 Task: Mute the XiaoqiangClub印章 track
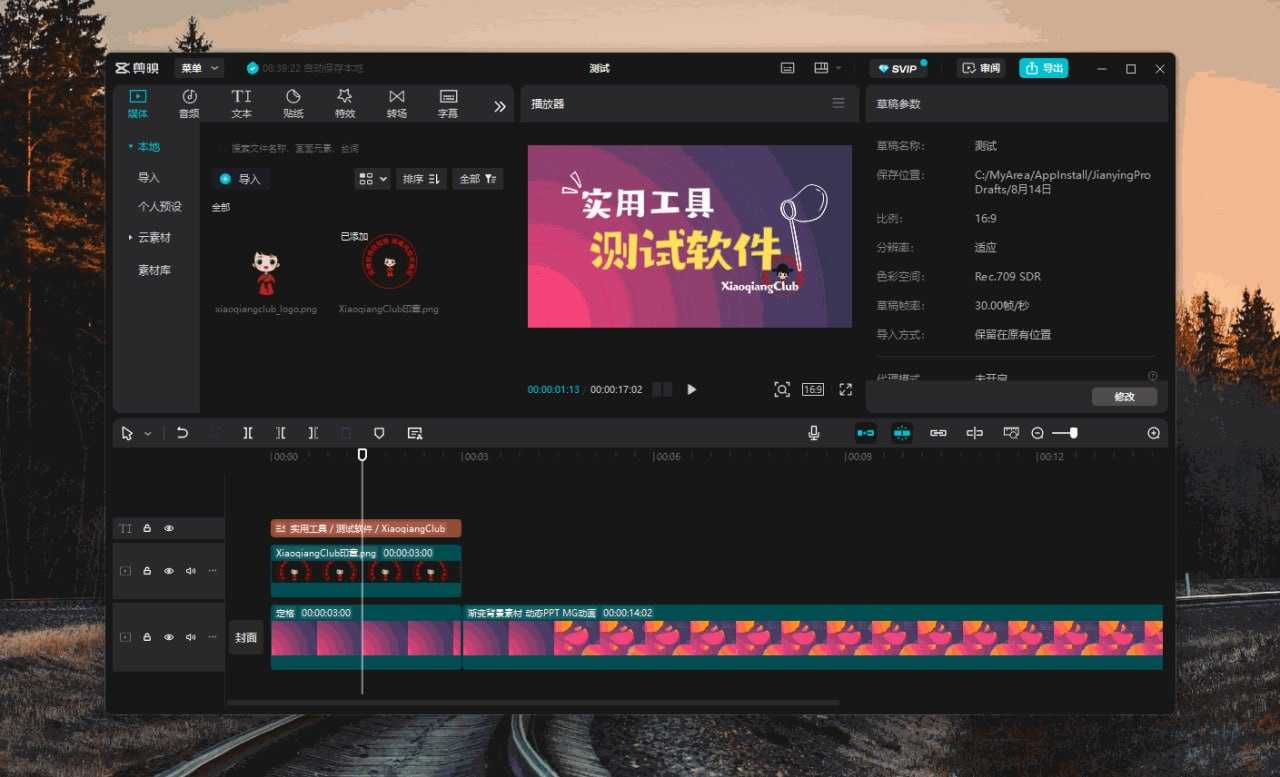[190, 571]
